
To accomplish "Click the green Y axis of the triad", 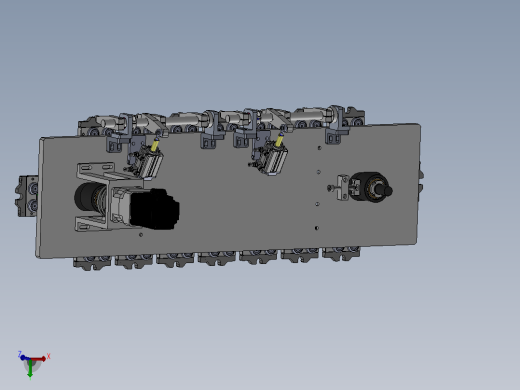I will (x=30, y=369).
